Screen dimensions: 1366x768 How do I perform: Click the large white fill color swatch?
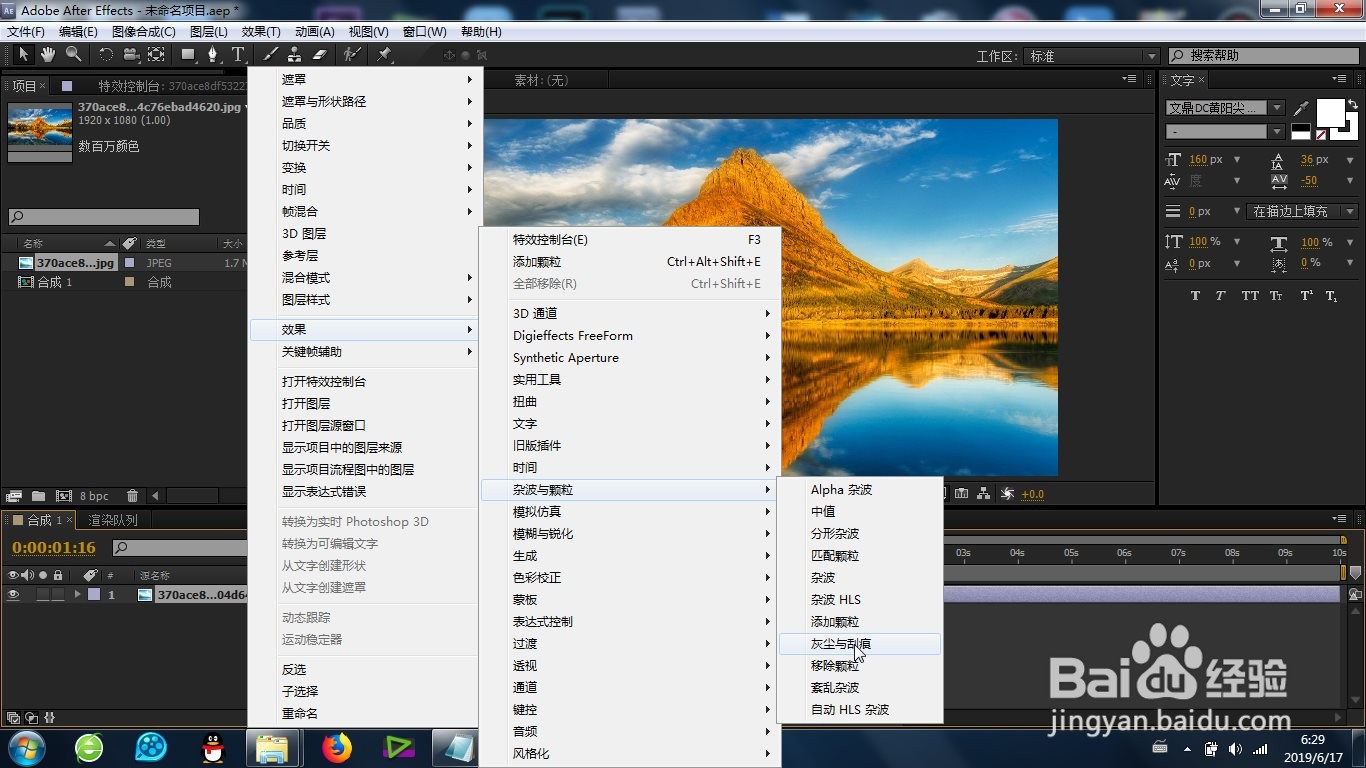[1330, 112]
